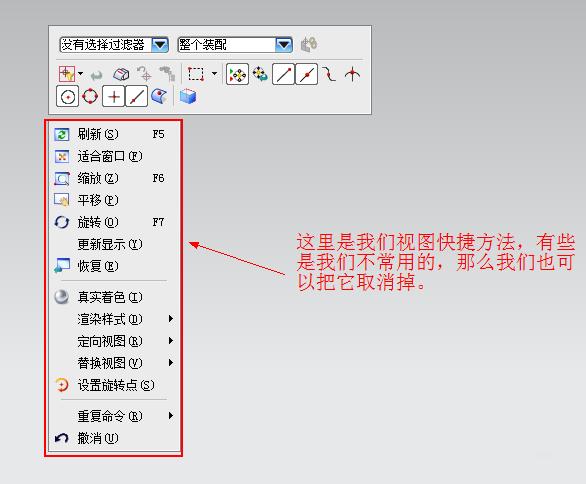Expand the 渲染样式(D) submenu

(x=113, y=319)
